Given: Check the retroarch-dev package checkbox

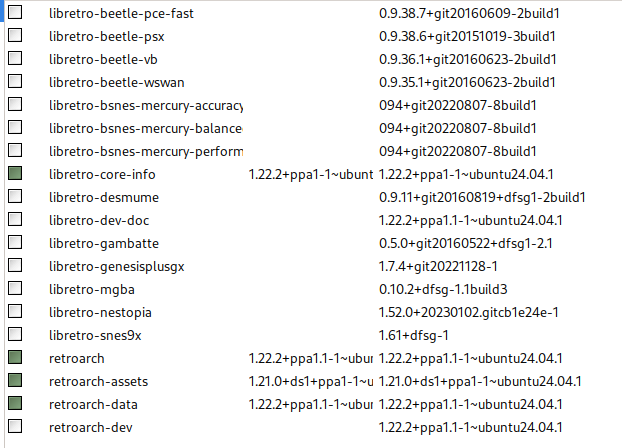Looking at the screenshot, I should [x=15, y=427].
